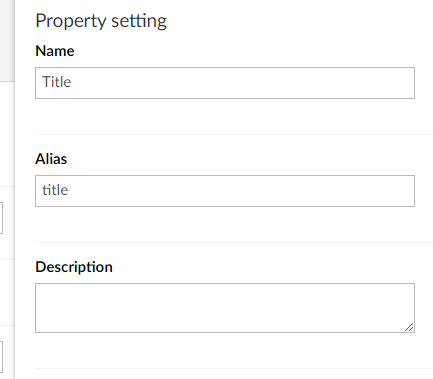Click empty space between Alias field and Description label
This screenshot has width=433, height=379.
pos(225,224)
